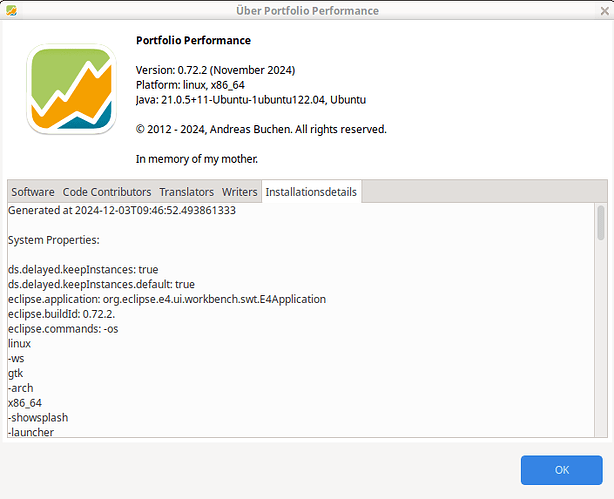Click 'In memory of my mother.' text
Image resolution: width=614 pixels, height=499 pixels.
coord(197,159)
